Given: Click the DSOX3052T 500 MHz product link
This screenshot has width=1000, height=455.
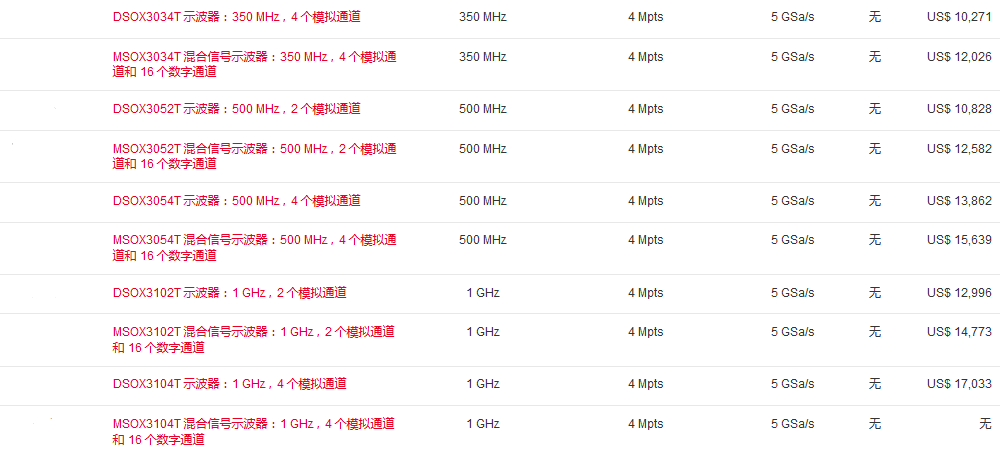Looking at the screenshot, I should pos(236,109).
